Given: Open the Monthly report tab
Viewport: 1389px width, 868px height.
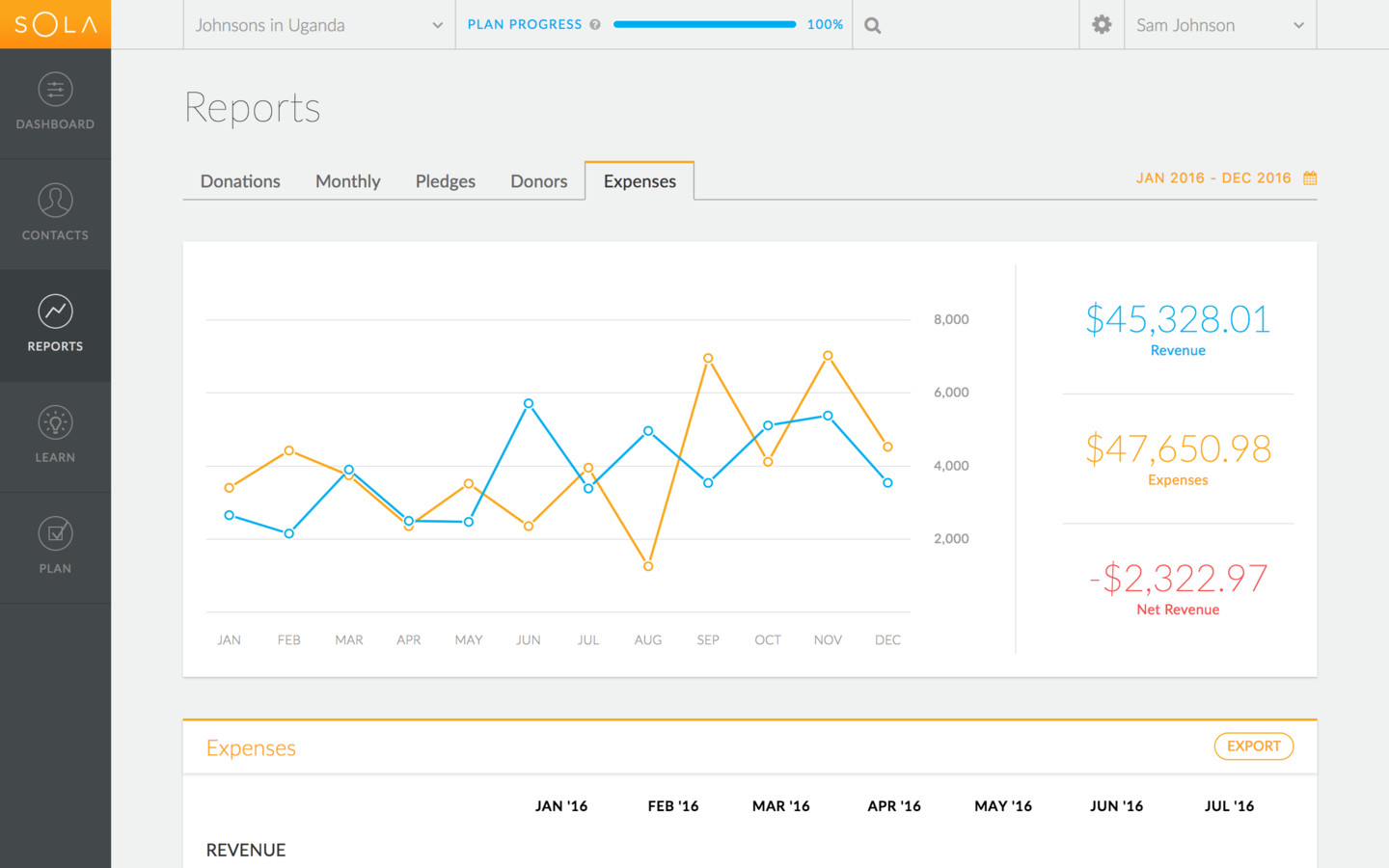Looking at the screenshot, I should (x=347, y=180).
